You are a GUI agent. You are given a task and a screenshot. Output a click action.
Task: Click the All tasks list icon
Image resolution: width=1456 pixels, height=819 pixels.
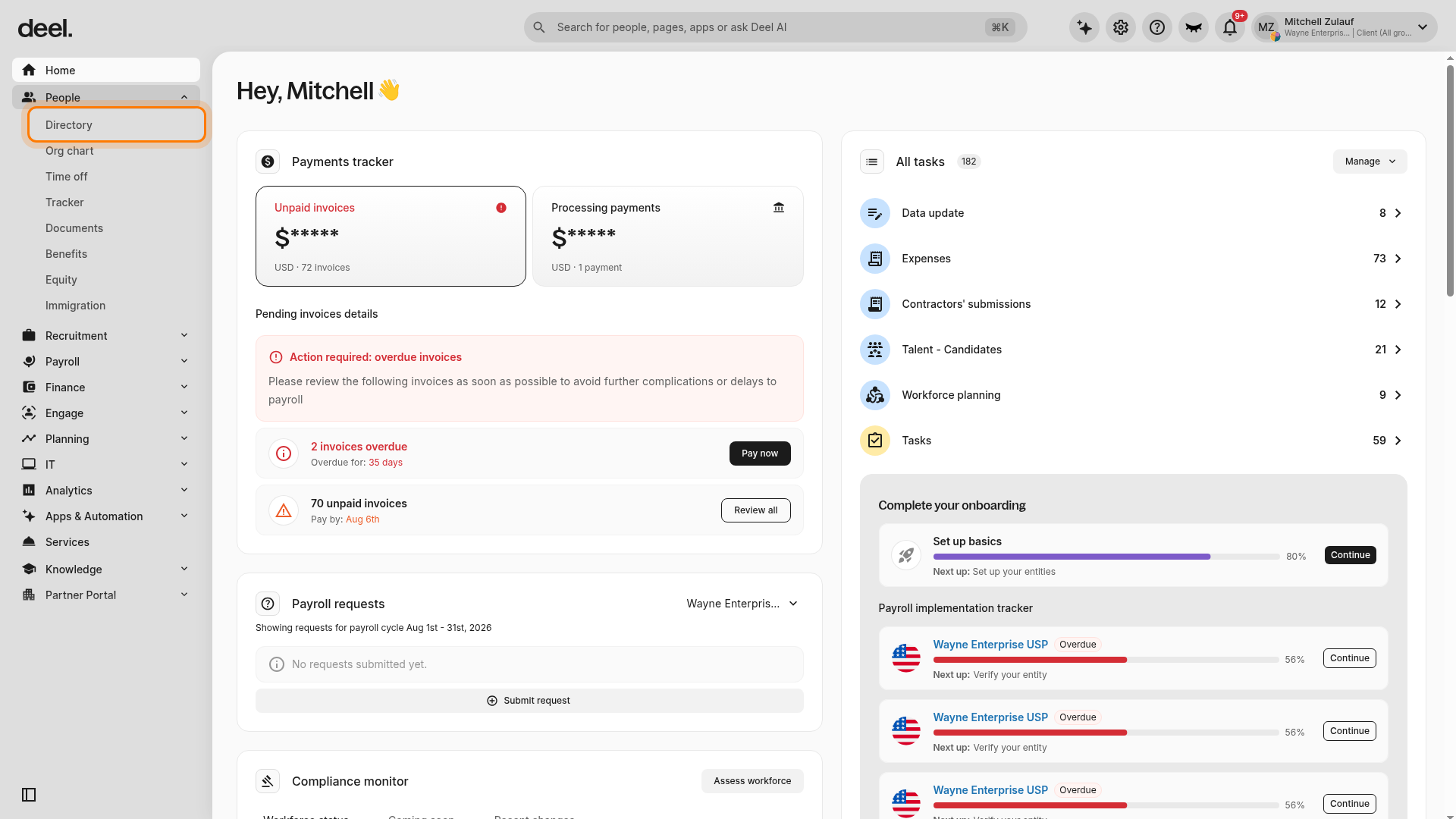coord(872,162)
